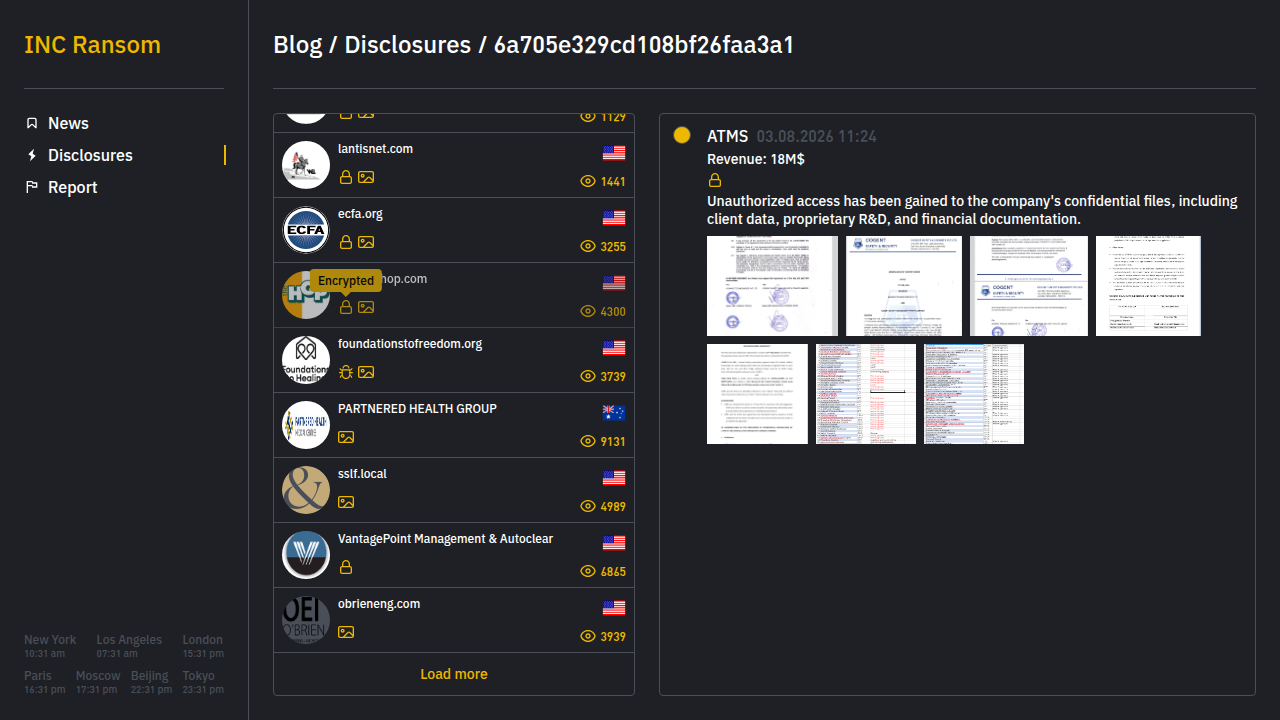
Task: Open the first document thumbnail with blue stamps
Action: (x=772, y=286)
